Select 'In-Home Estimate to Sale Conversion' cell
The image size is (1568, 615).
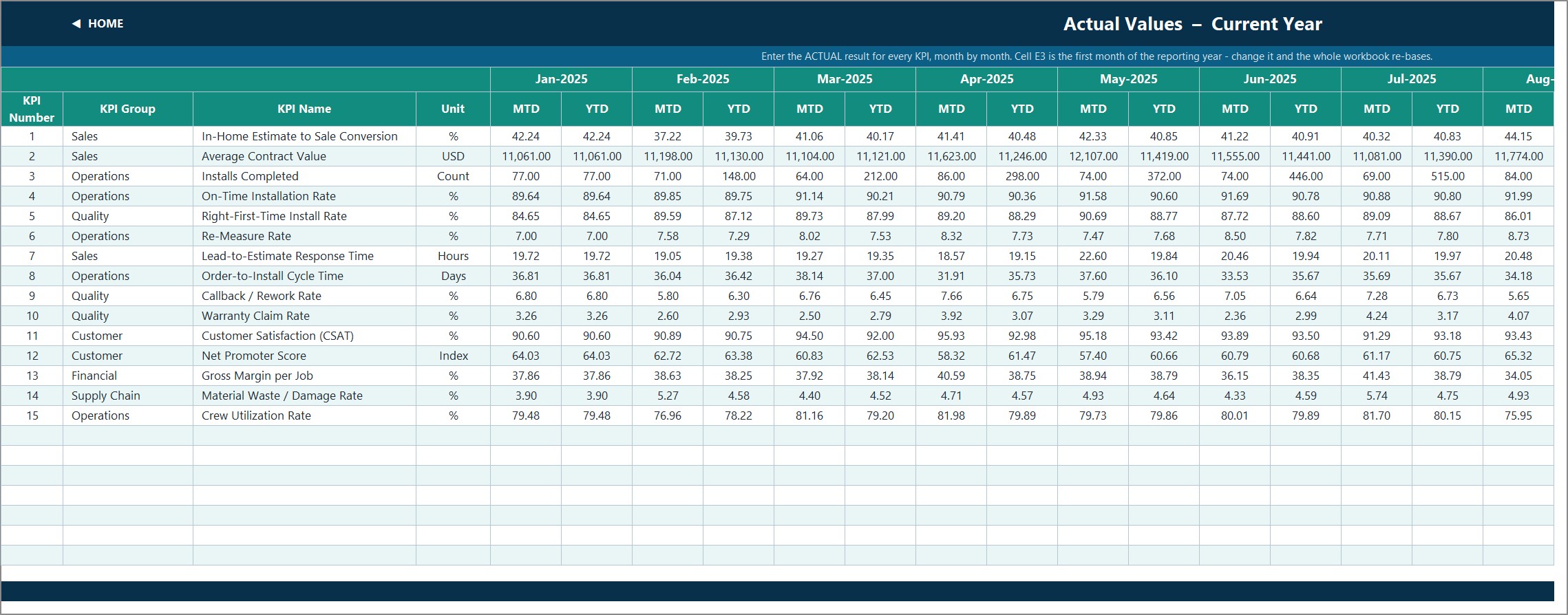tap(304, 136)
